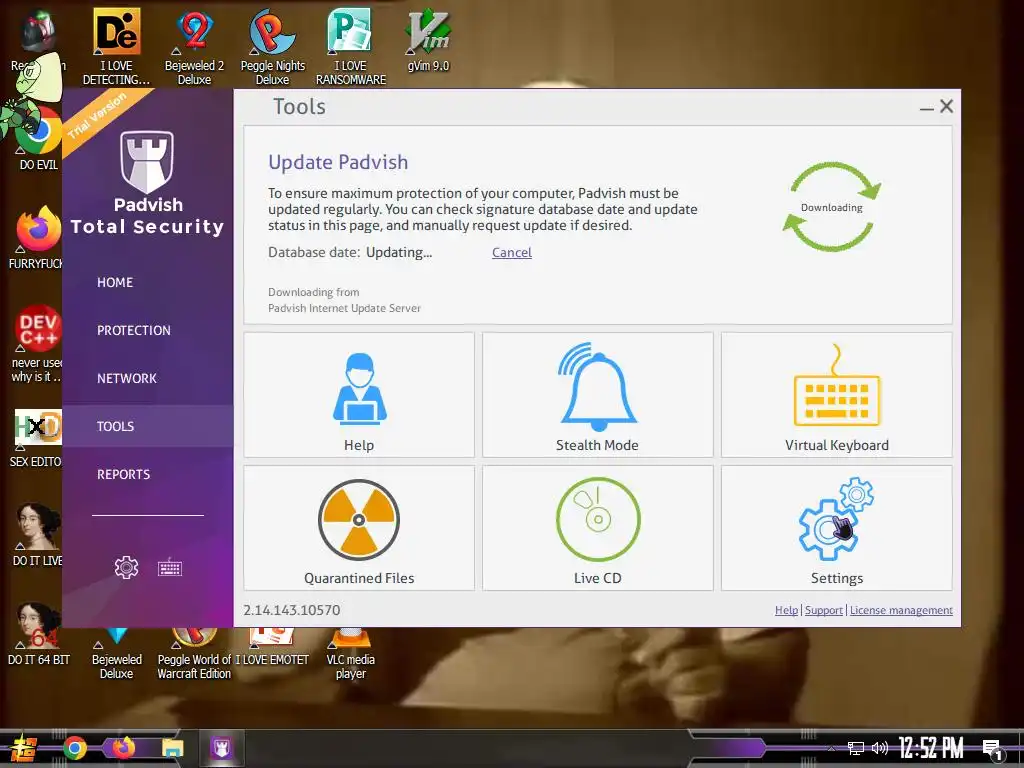Open I LOVE DETECTING desktop shortcut
The height and width of the screenshot is (768, 1024).
click(116, 47)
